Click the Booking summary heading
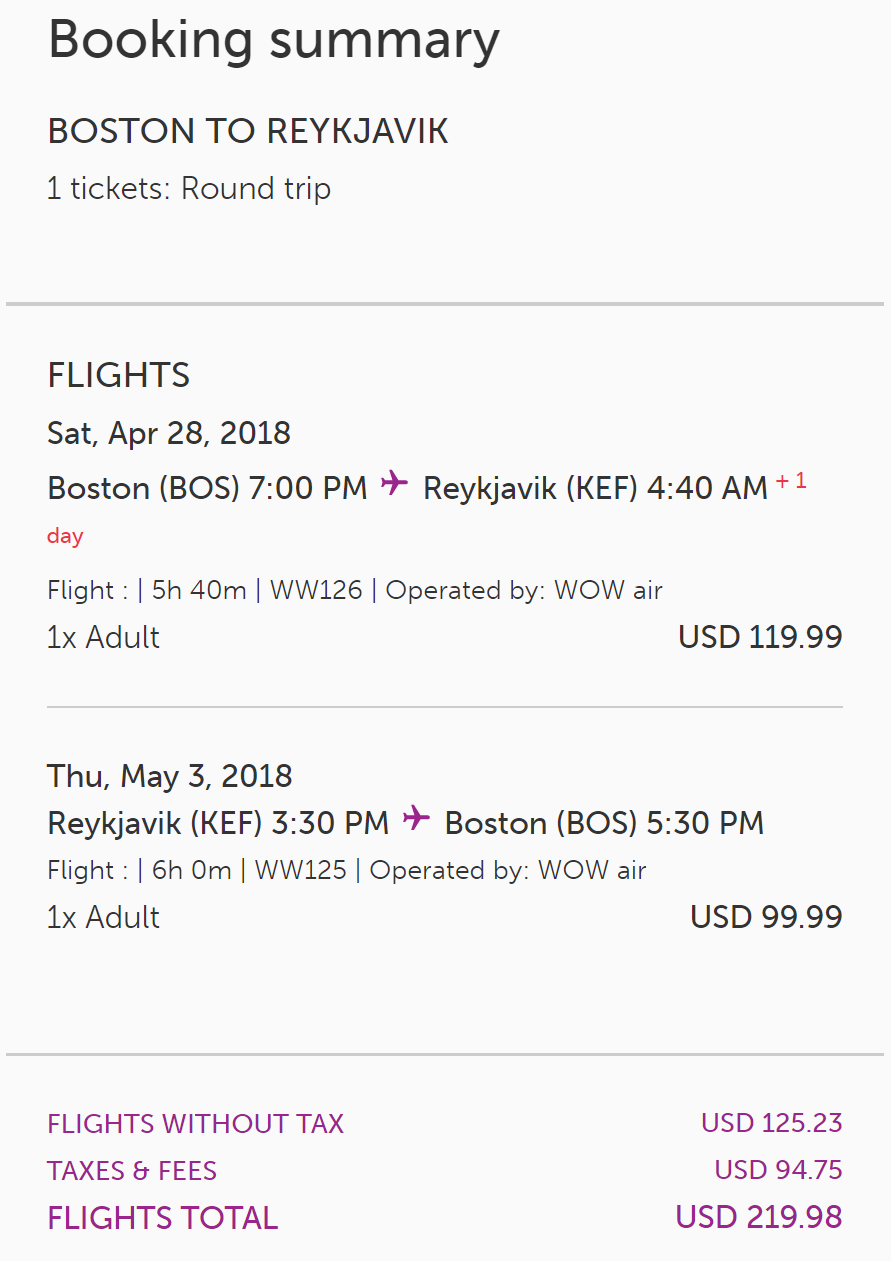 [x=273, y=41]
